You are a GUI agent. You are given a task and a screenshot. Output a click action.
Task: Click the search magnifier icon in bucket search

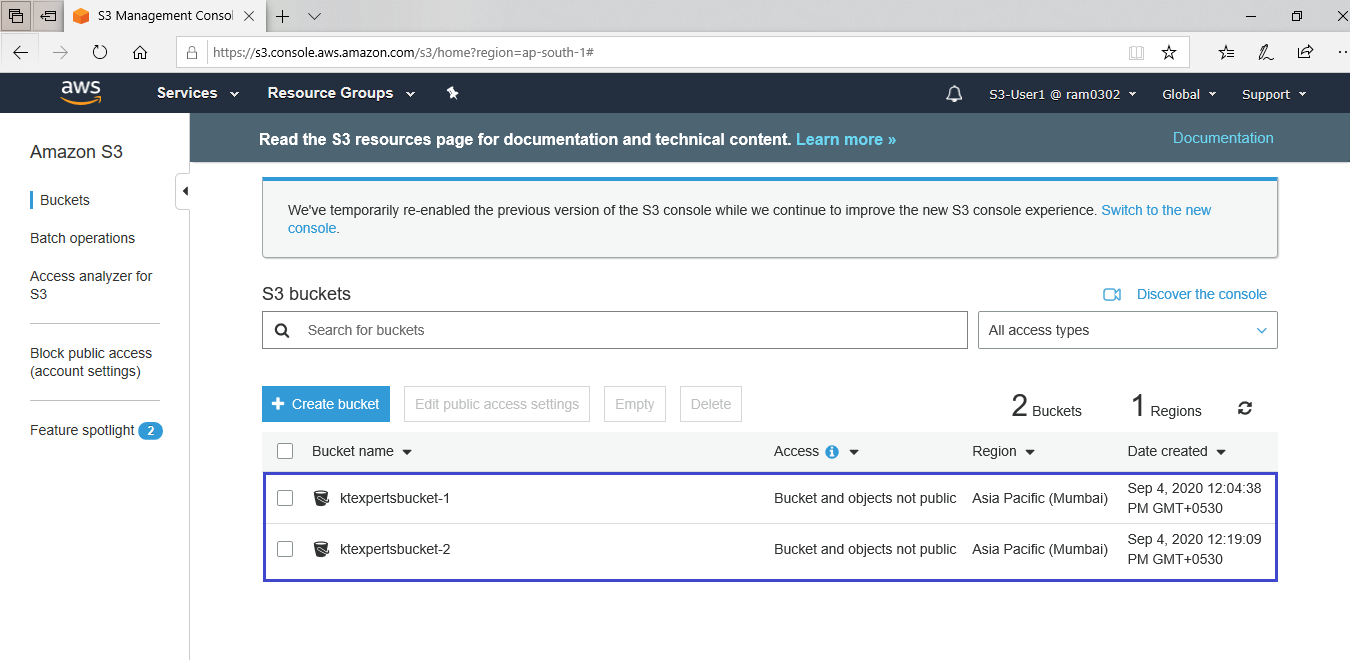click(282, 330)
